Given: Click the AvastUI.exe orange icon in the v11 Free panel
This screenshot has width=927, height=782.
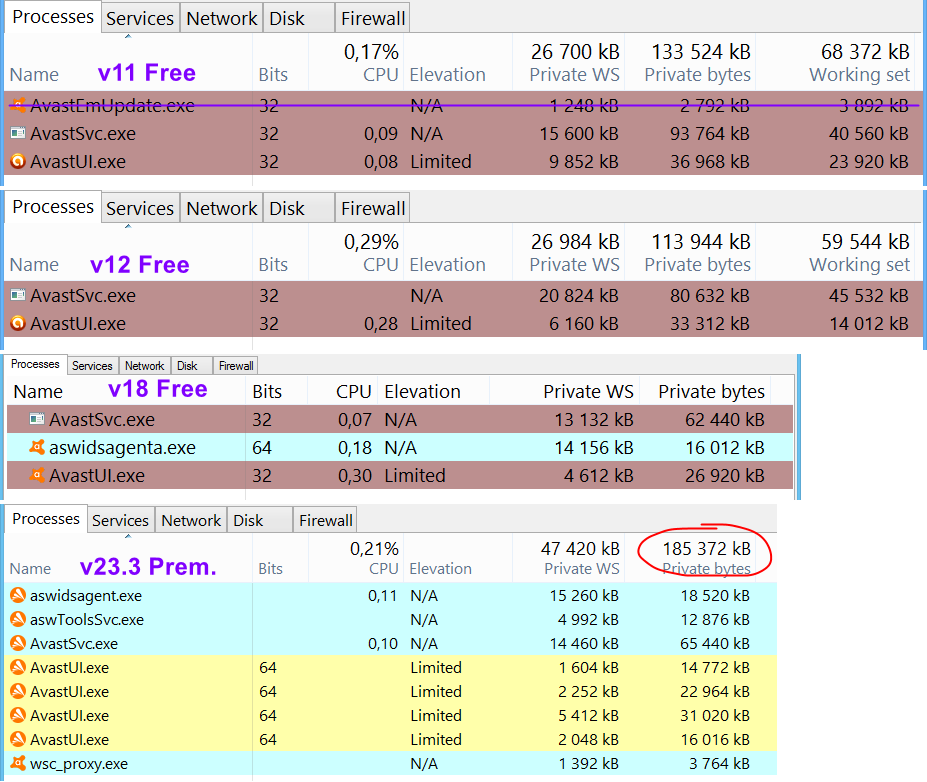Looking at the screenshot, I should pos(18,161).
